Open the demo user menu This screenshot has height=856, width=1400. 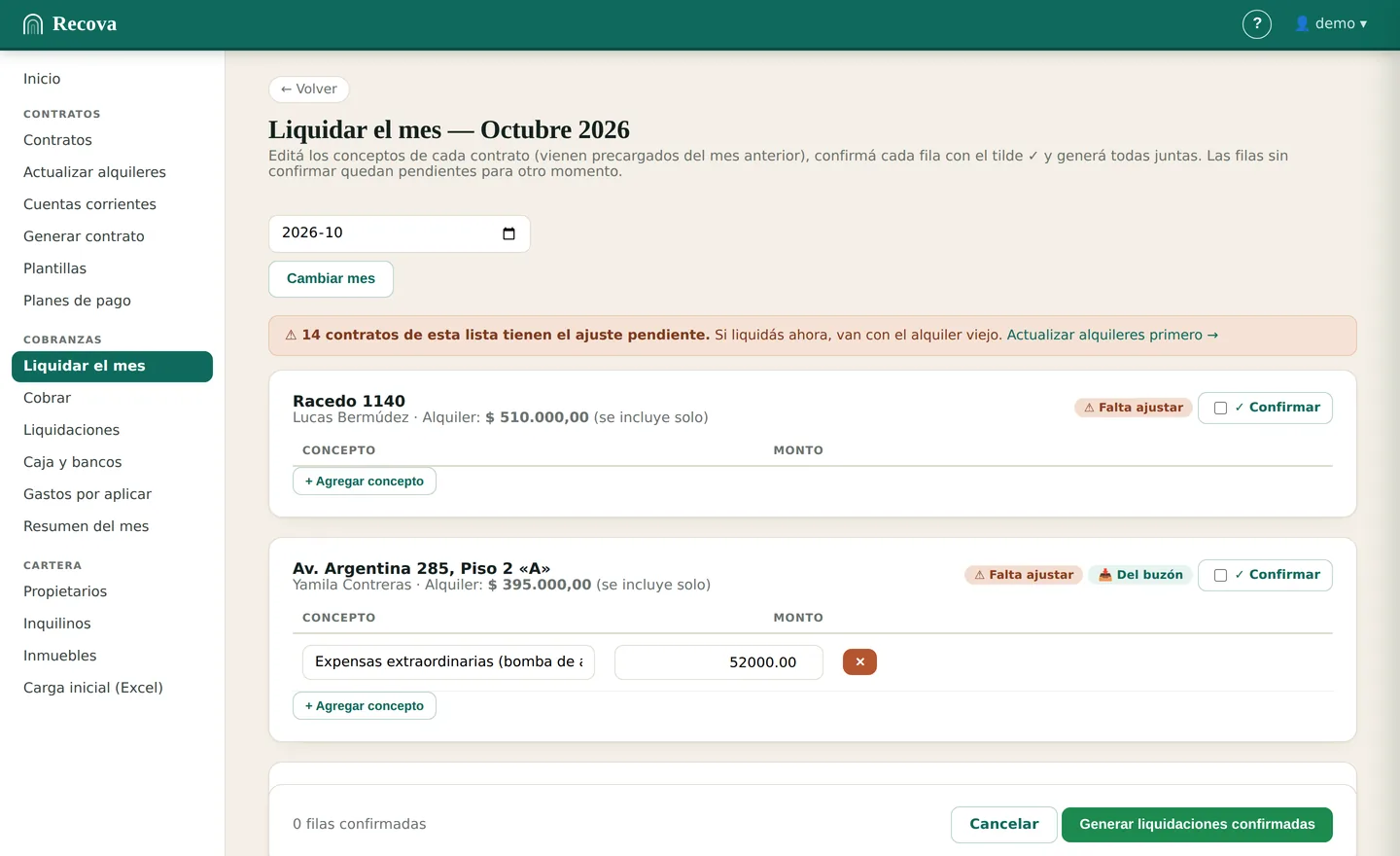point(1331,24)
